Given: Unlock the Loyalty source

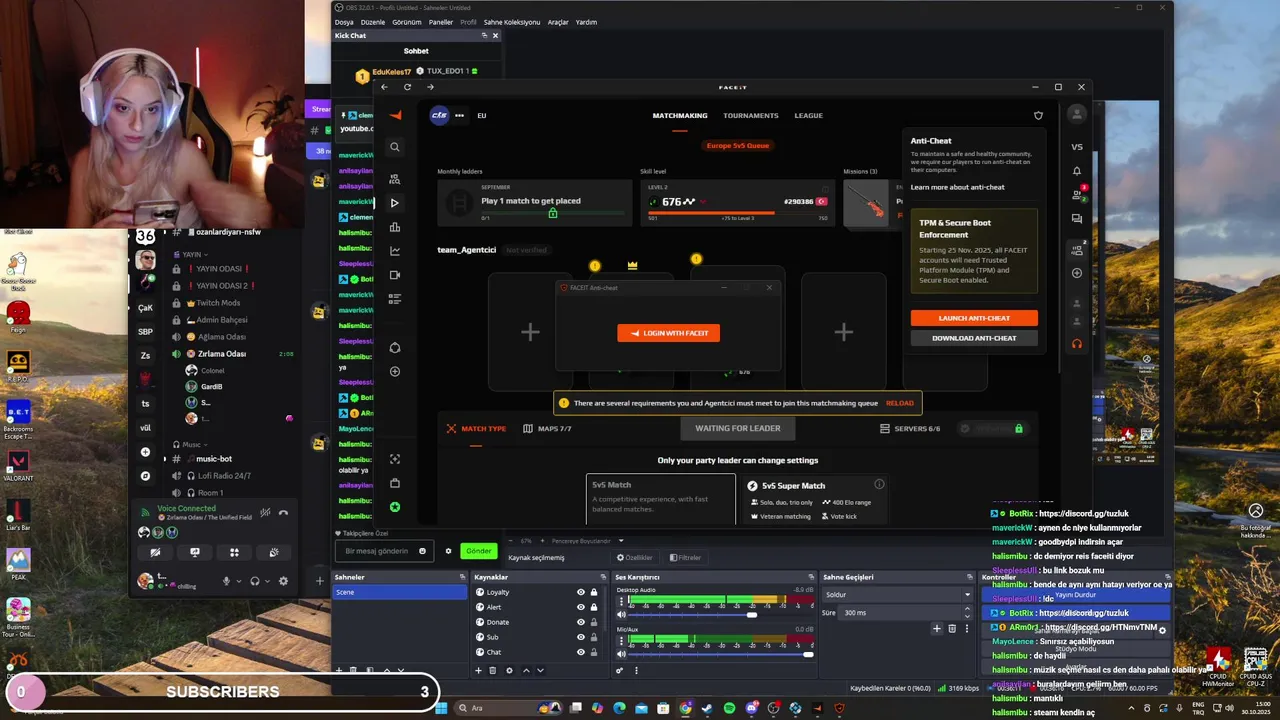Looking at the screenshot, I should (593, 592).
